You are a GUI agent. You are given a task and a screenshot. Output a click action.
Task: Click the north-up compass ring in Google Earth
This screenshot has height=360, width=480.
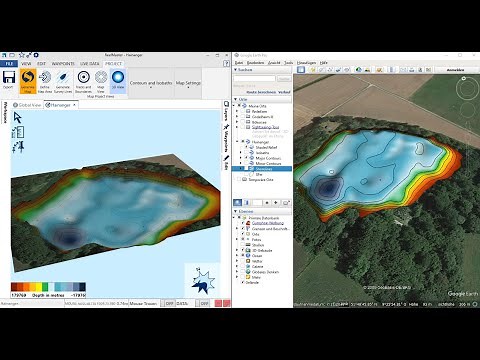(x=467, y=89)
